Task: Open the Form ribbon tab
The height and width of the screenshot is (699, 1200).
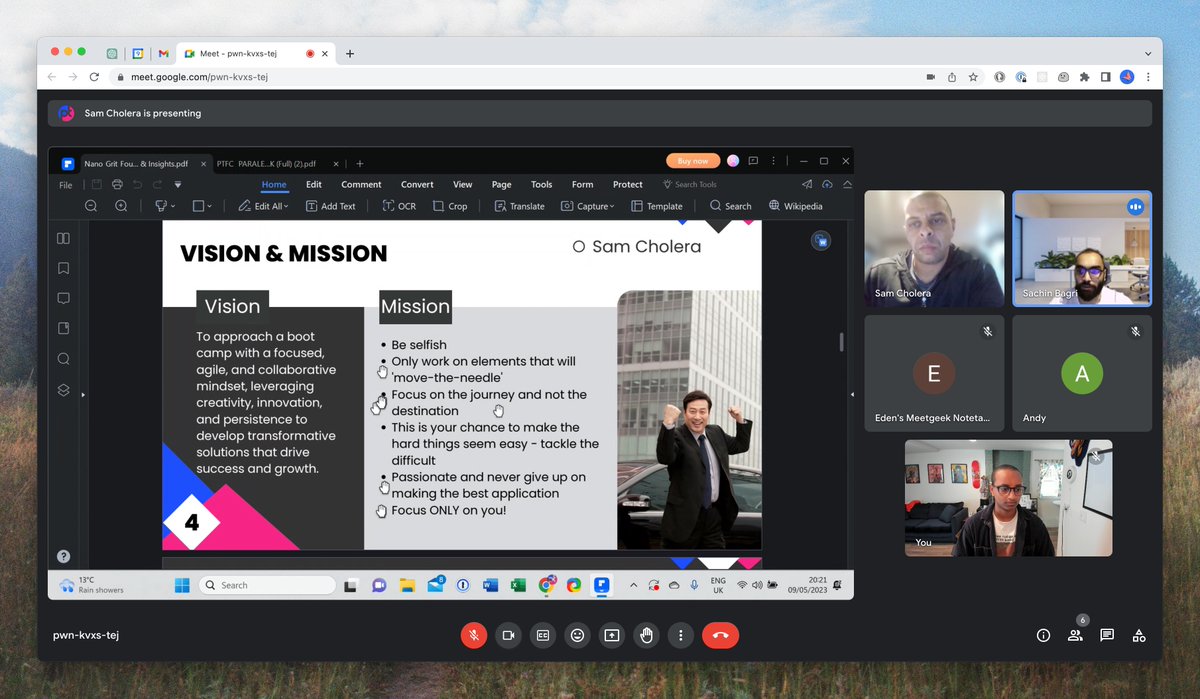Action: click(x=583, y=184)
